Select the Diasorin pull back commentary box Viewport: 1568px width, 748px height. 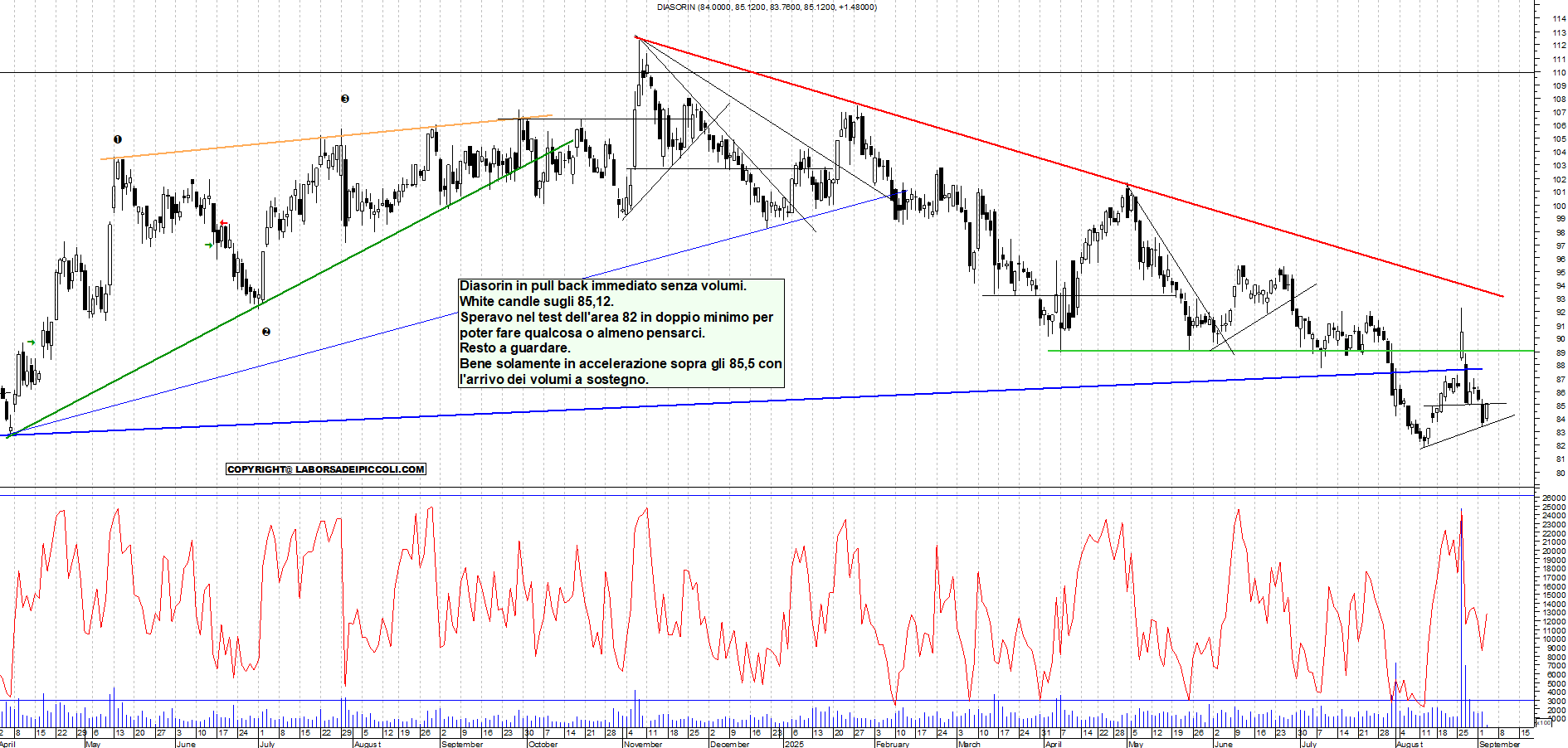(621, 333)
